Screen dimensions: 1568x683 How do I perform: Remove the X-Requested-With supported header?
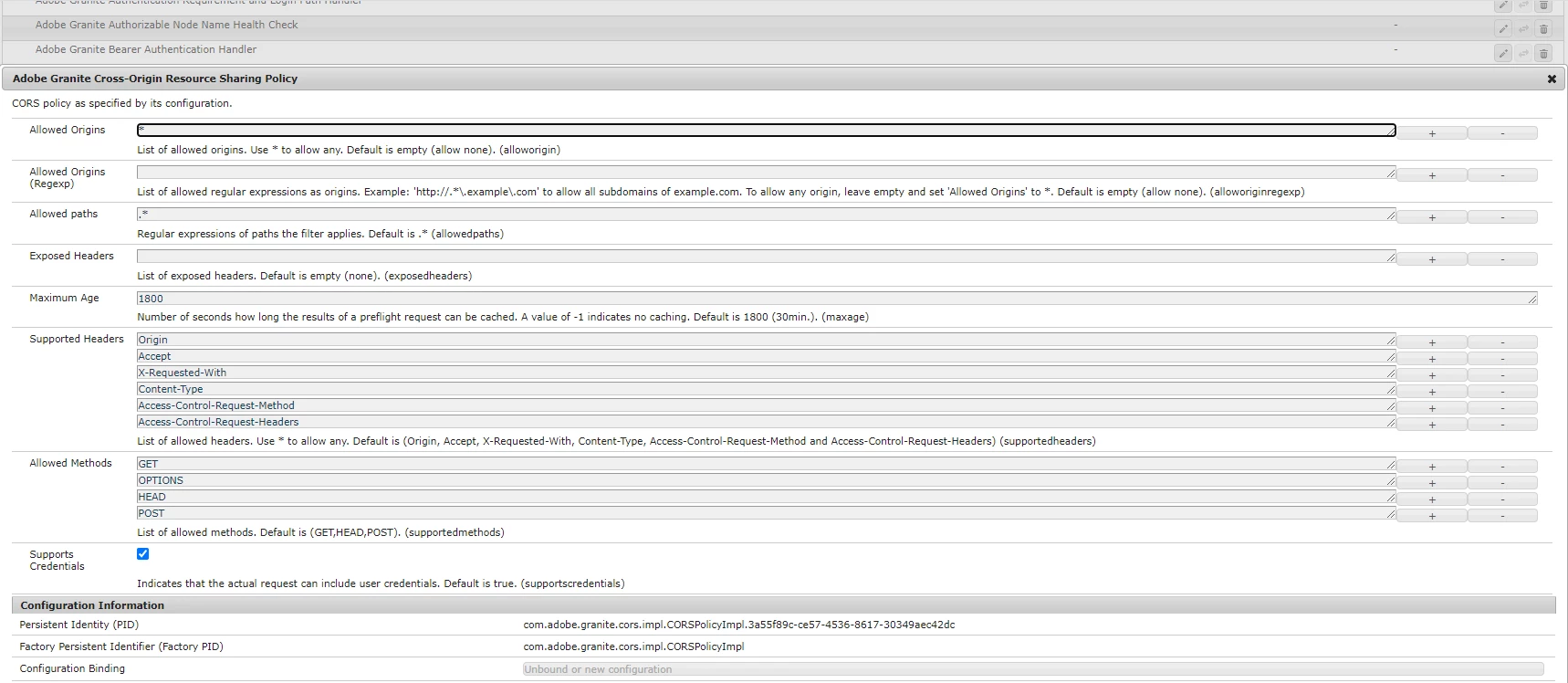point(1502,375)
